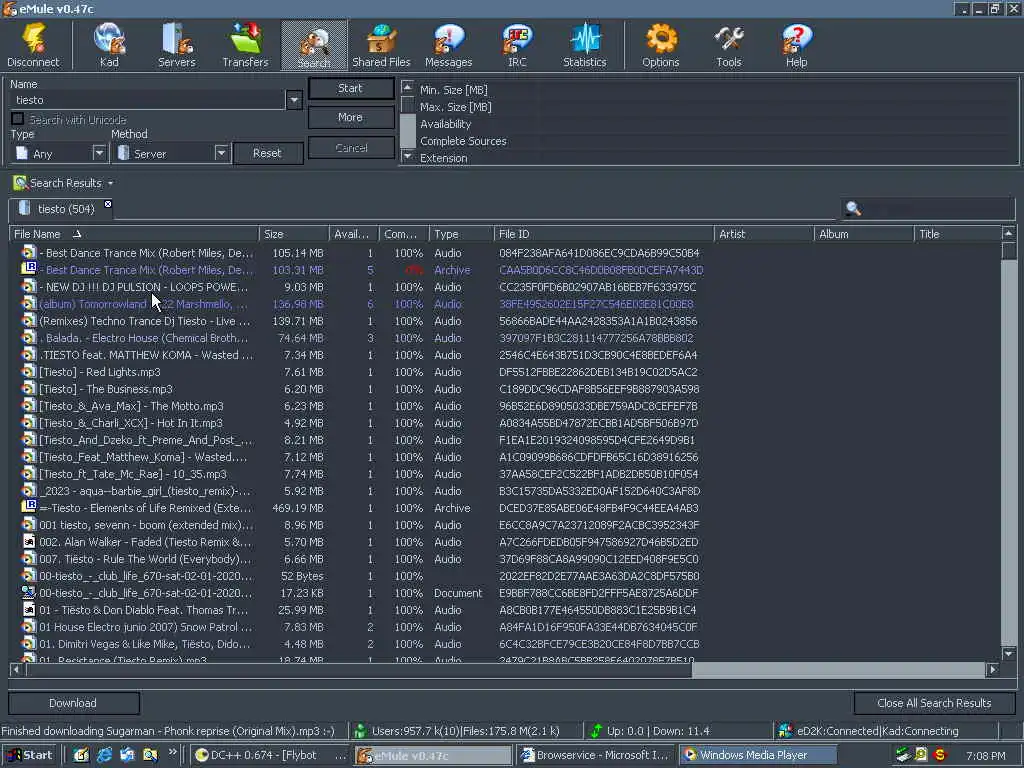Click the S tray icon near clock
This screenshot has width=1024, height=768.
pyautogui.click(x=940, y=755)
